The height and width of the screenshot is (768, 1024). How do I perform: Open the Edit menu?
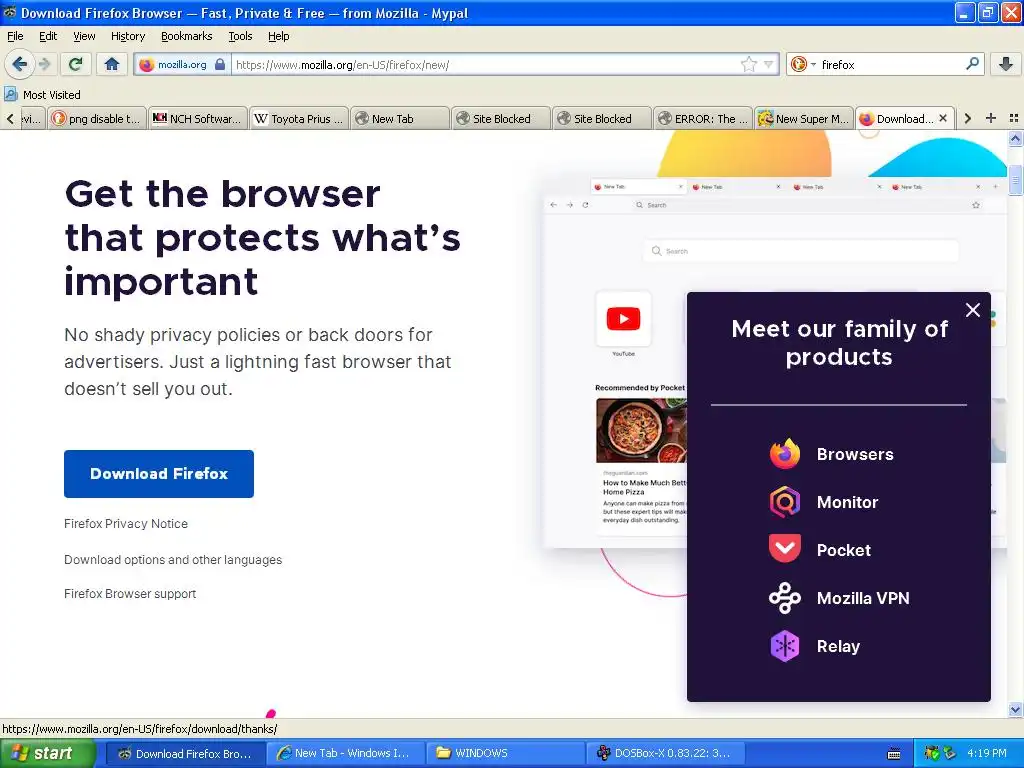(x=48, y=37)
